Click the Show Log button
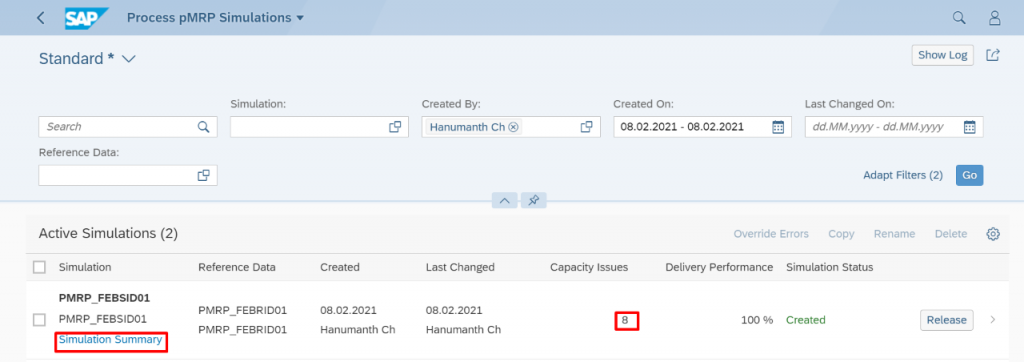 942,56
